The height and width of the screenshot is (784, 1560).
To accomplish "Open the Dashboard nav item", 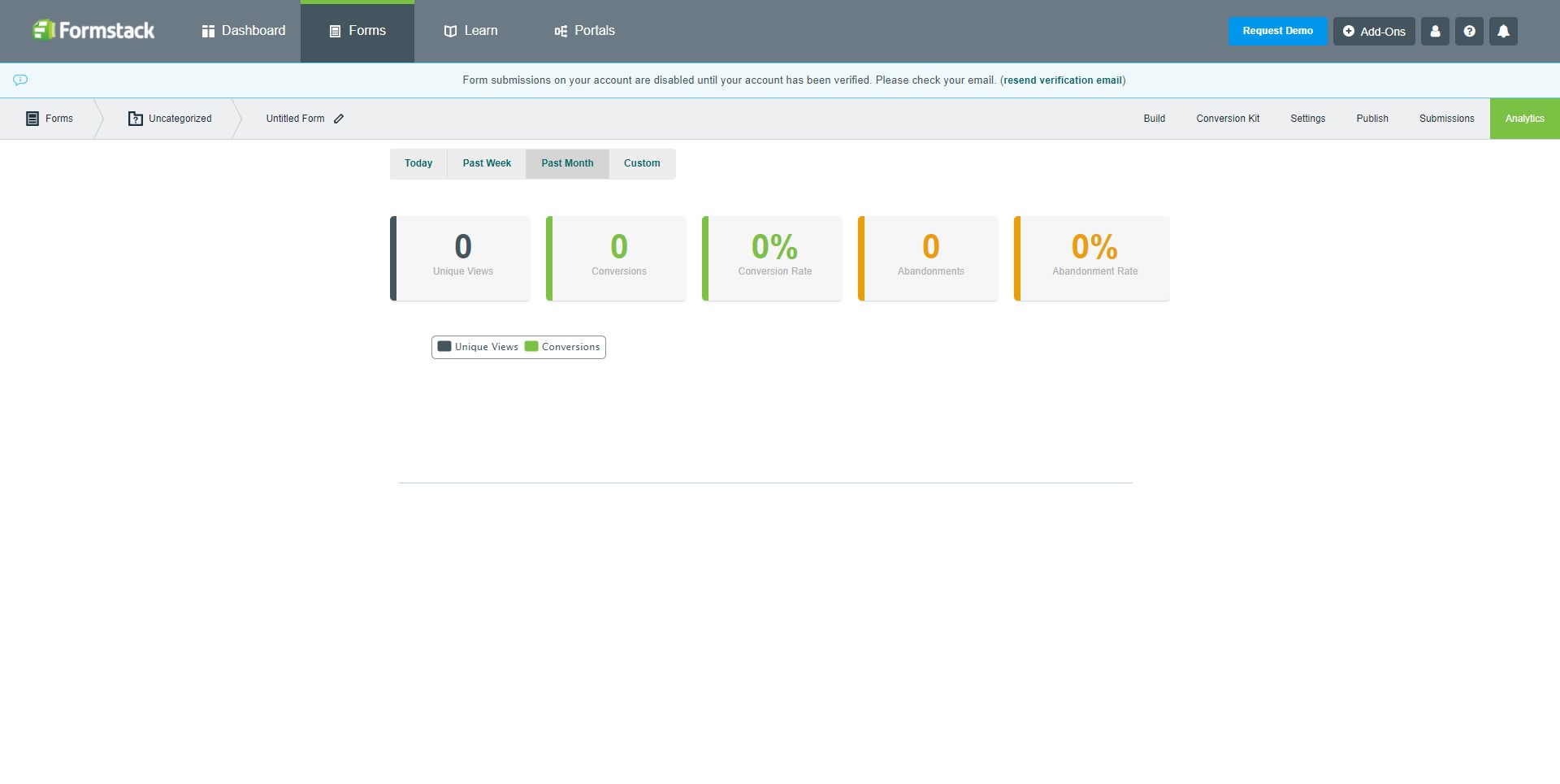I will tap(244, 31).
